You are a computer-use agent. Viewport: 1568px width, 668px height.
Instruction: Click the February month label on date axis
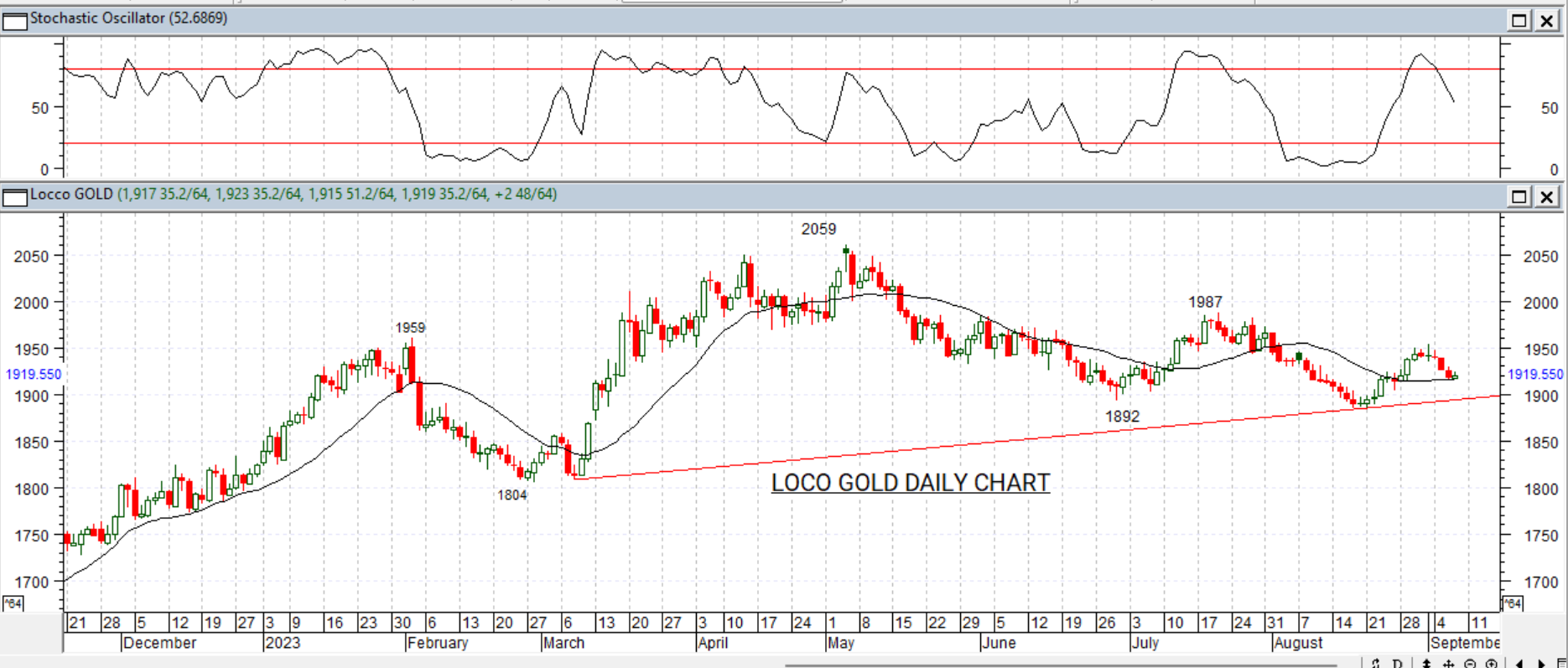(x=437, y=643)
